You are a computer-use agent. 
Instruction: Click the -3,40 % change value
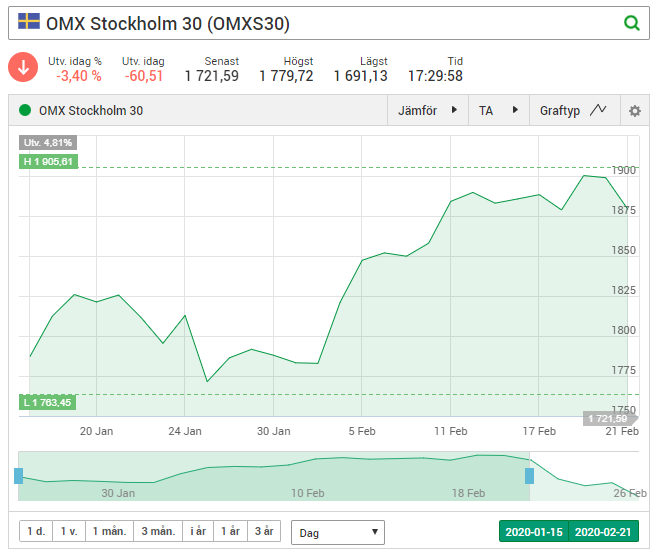click(79, 76)
